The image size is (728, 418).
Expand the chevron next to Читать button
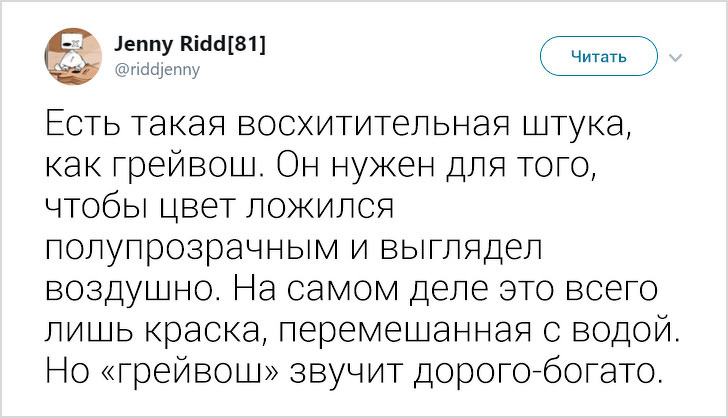point(673,57)
